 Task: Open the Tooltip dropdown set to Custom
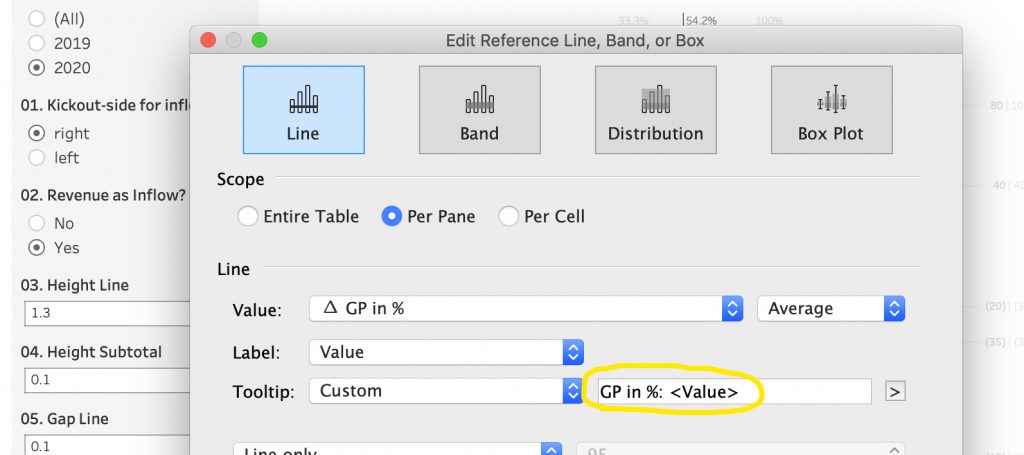click(x=446, y=391)
